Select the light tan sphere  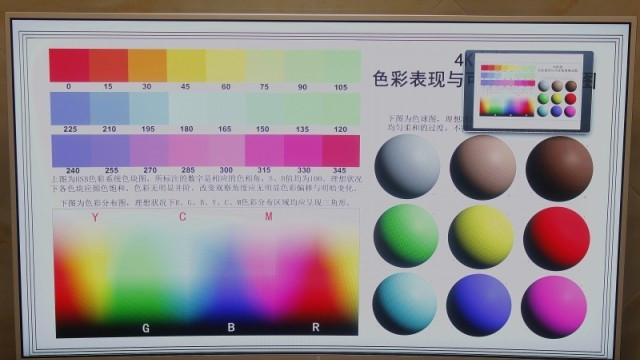(483, 167)
